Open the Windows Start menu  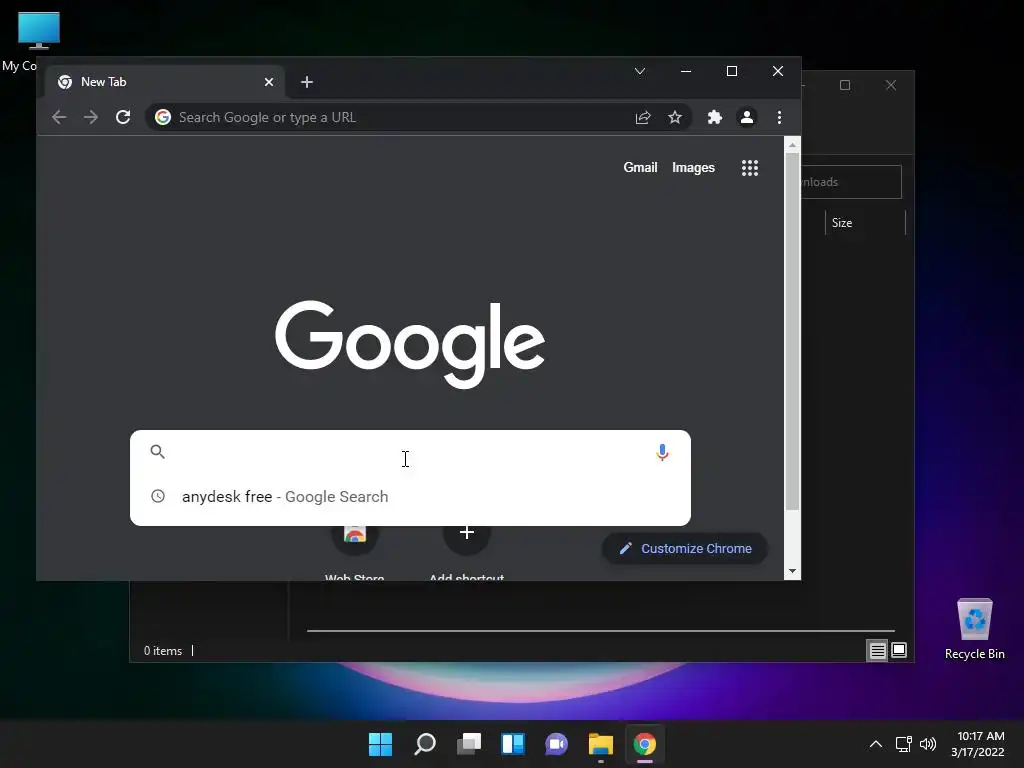coord(380,744)
